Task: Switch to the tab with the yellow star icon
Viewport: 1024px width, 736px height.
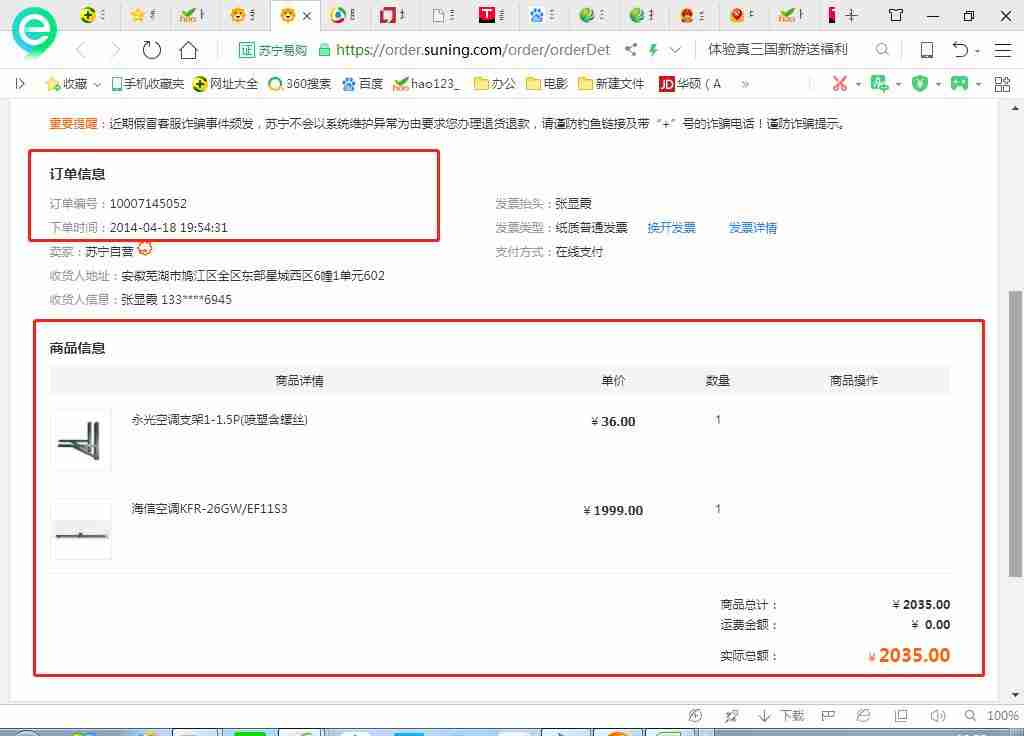Action: 143,14
